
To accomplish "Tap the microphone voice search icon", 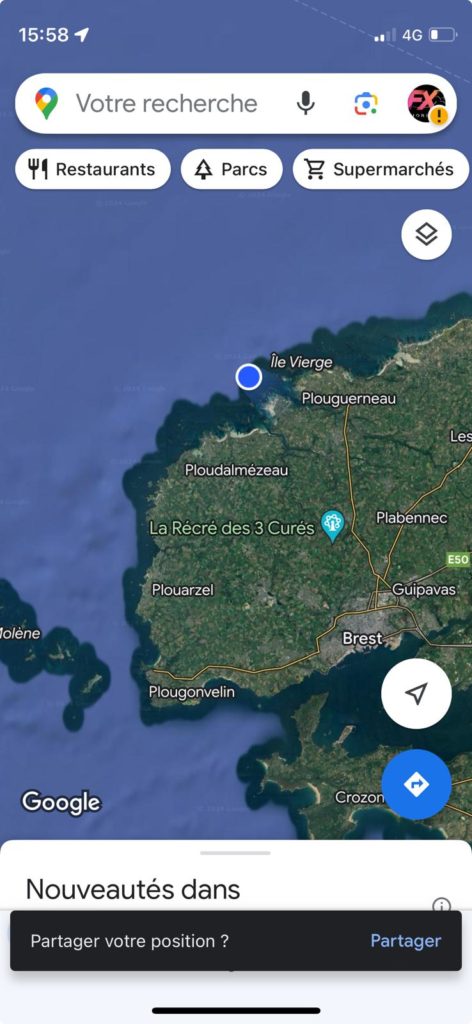I will pyautogui.click(x=305, y=103).
